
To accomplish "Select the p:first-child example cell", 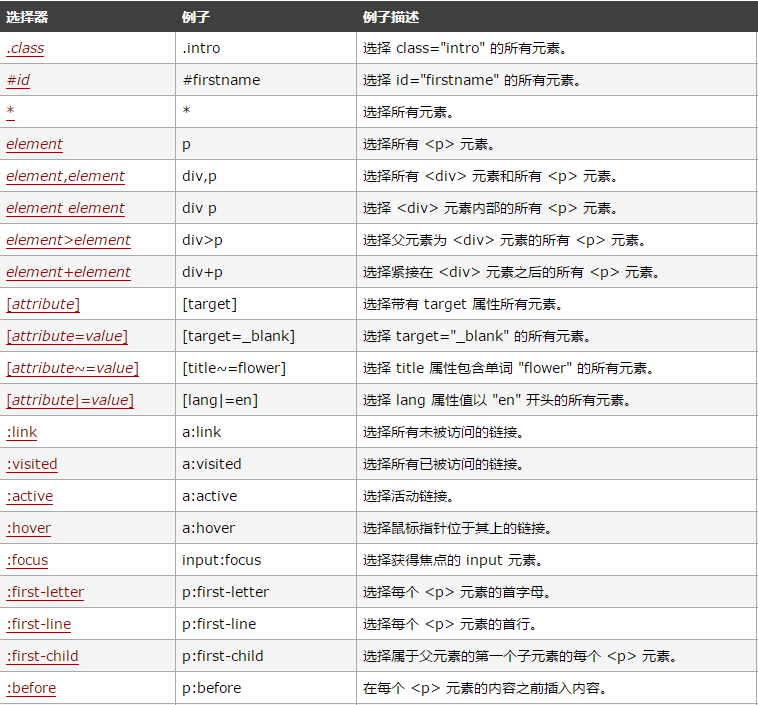I will 266,656.
